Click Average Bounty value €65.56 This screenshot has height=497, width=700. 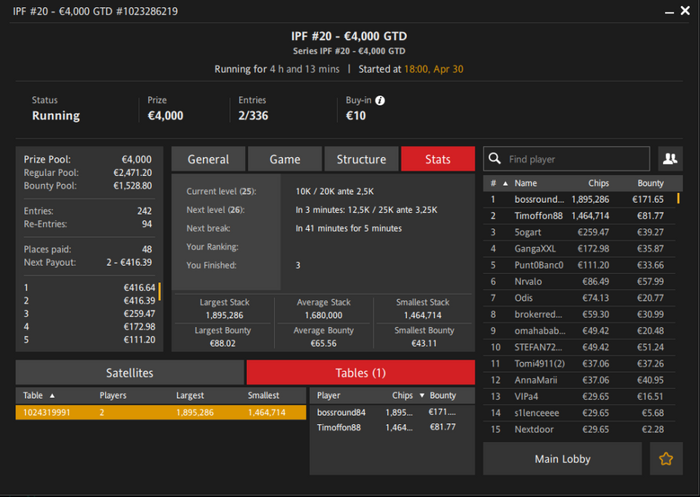pos(324,343)
